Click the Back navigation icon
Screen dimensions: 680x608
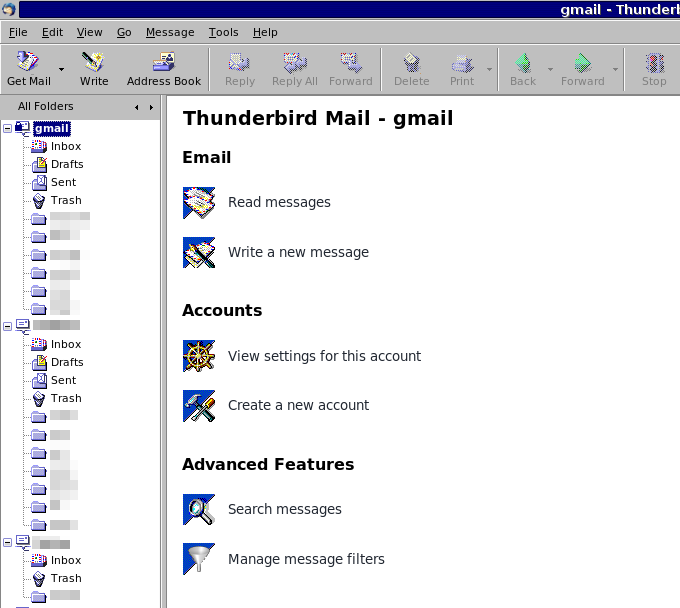(x=523, y=62)
